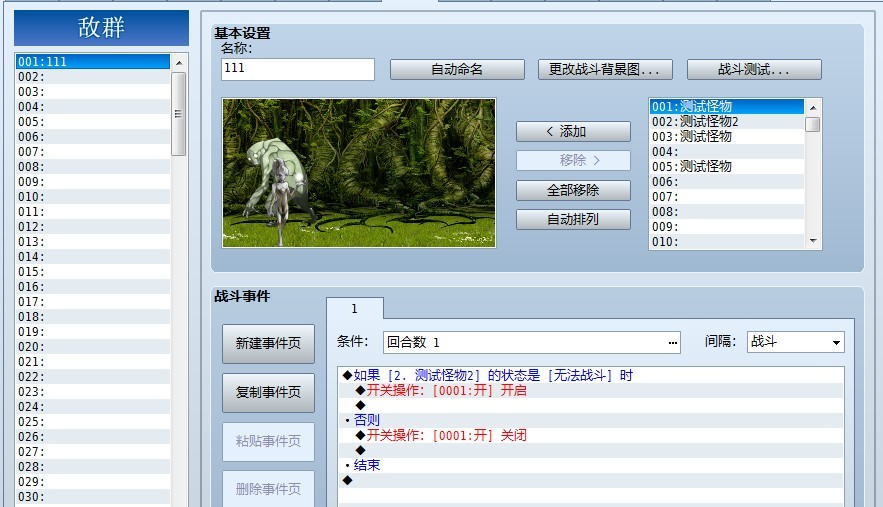
Task: Select the 结束 line
Action: point(590,465)
